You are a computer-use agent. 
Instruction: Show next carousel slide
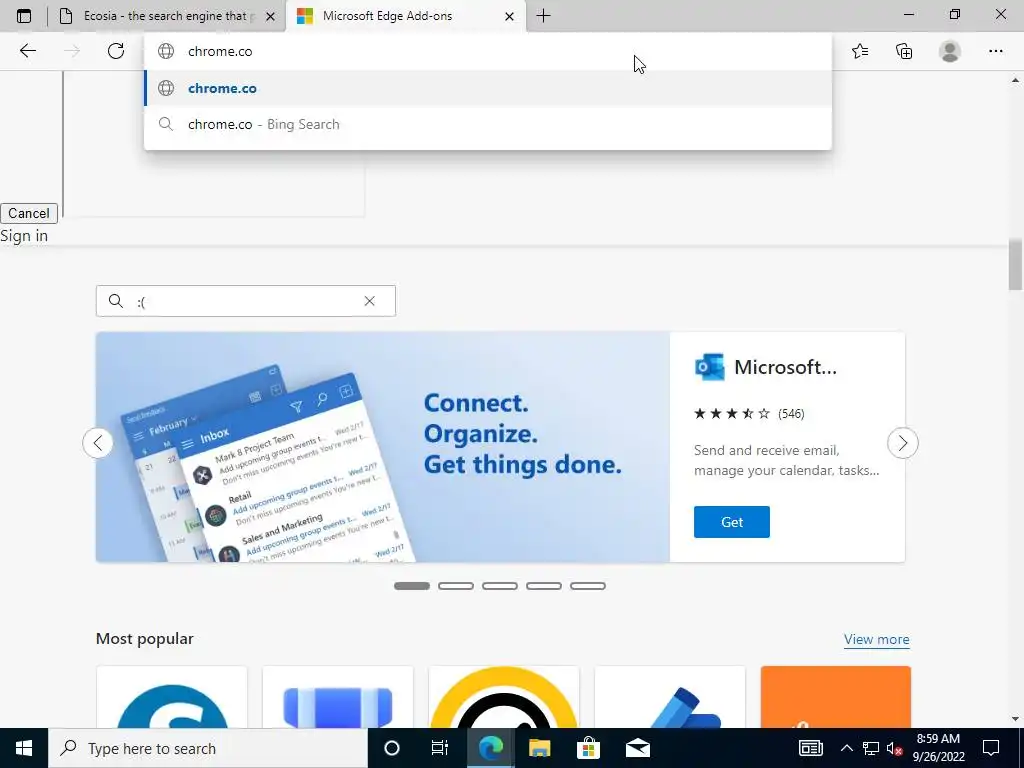pyautogui.click(x=903, y=443)
